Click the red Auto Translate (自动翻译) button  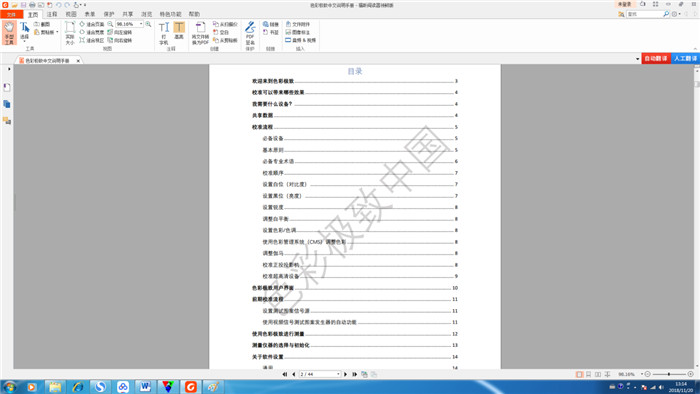click(x=656, y=58)
